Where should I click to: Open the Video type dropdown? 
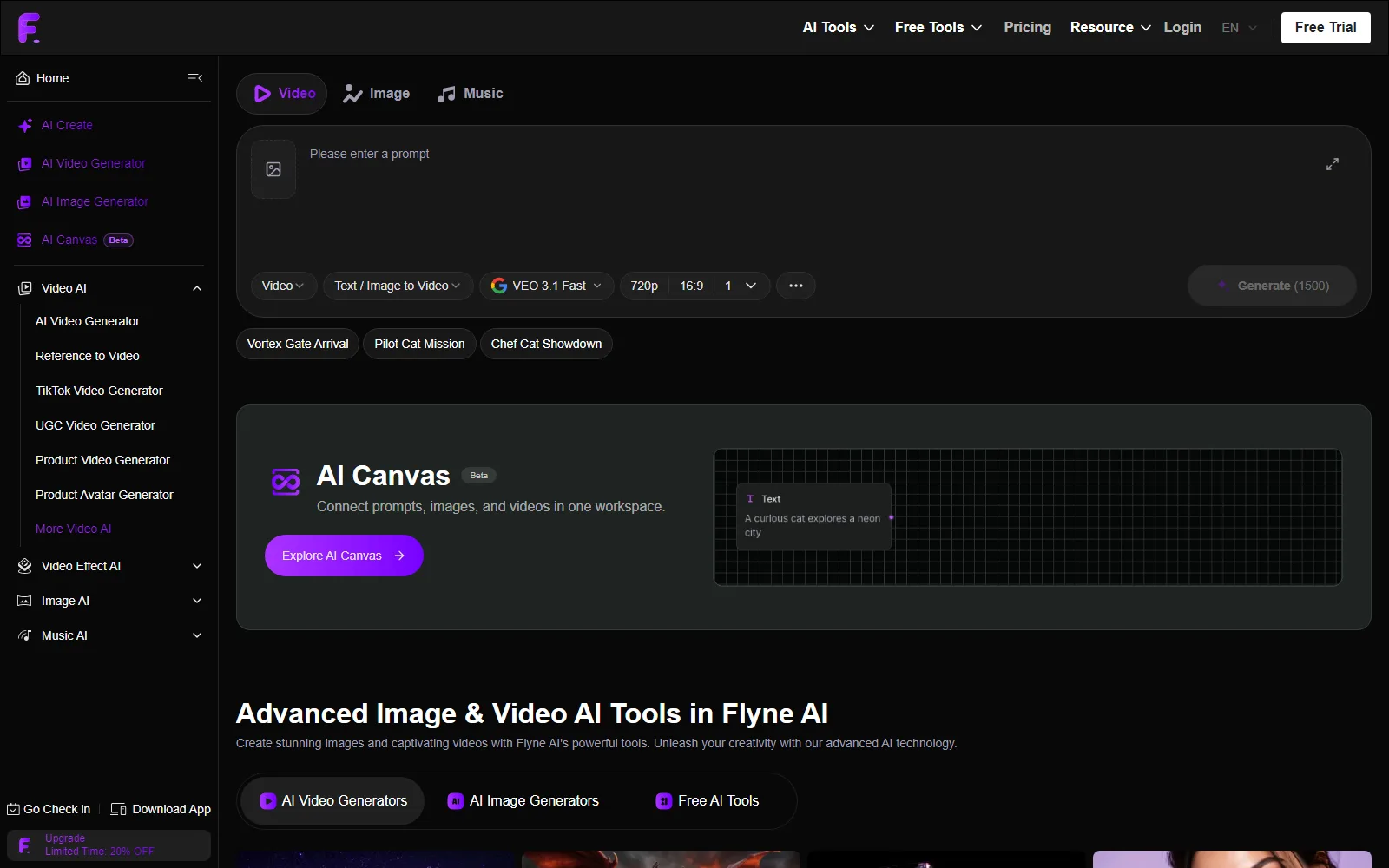284,286
